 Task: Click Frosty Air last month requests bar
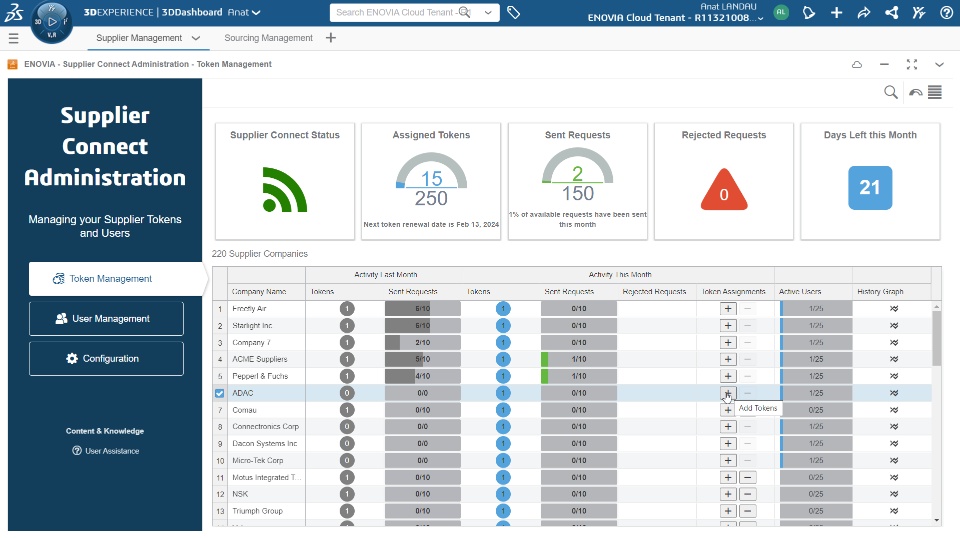coord(422,308)
